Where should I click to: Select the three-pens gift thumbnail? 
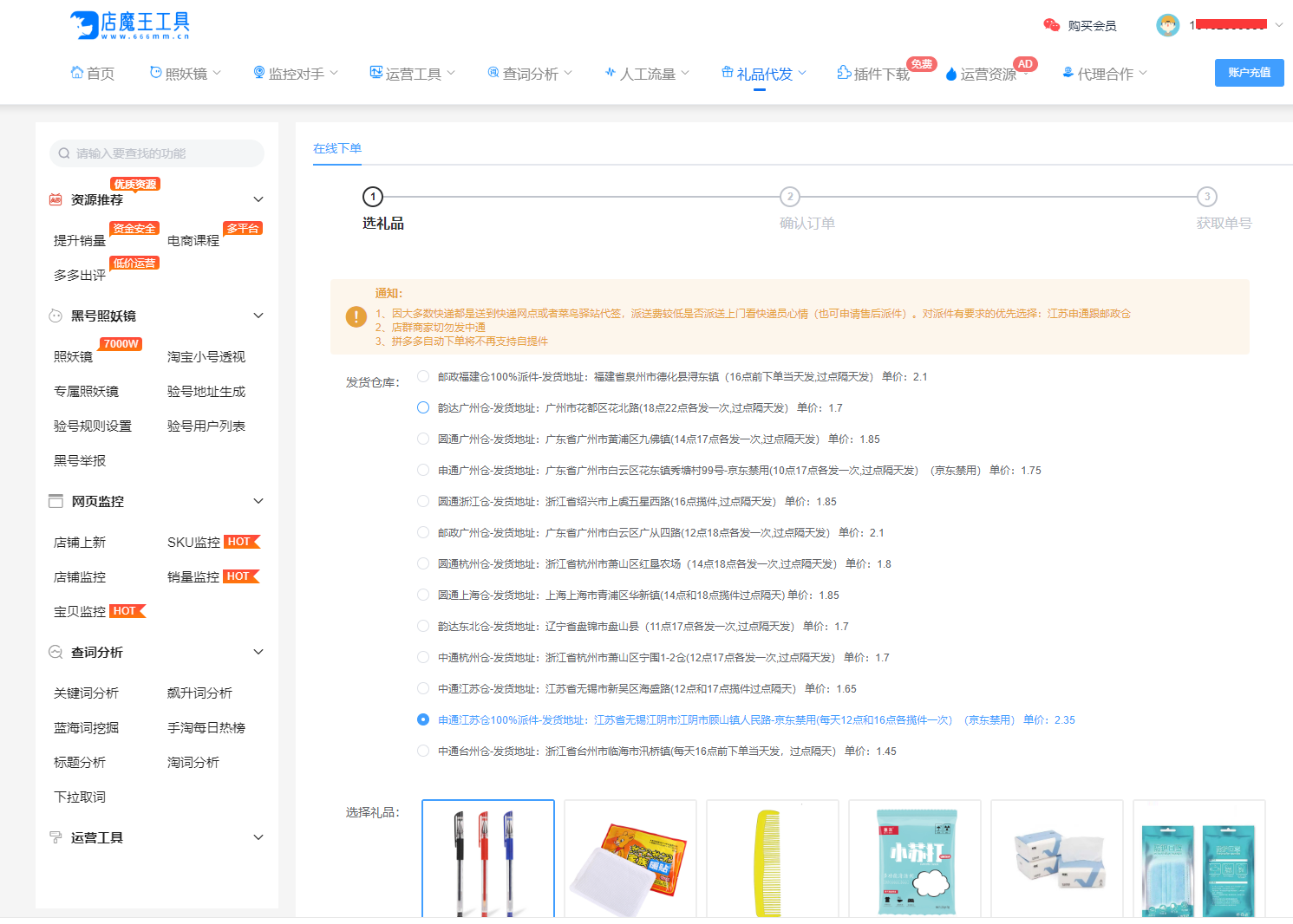(488, 858)
